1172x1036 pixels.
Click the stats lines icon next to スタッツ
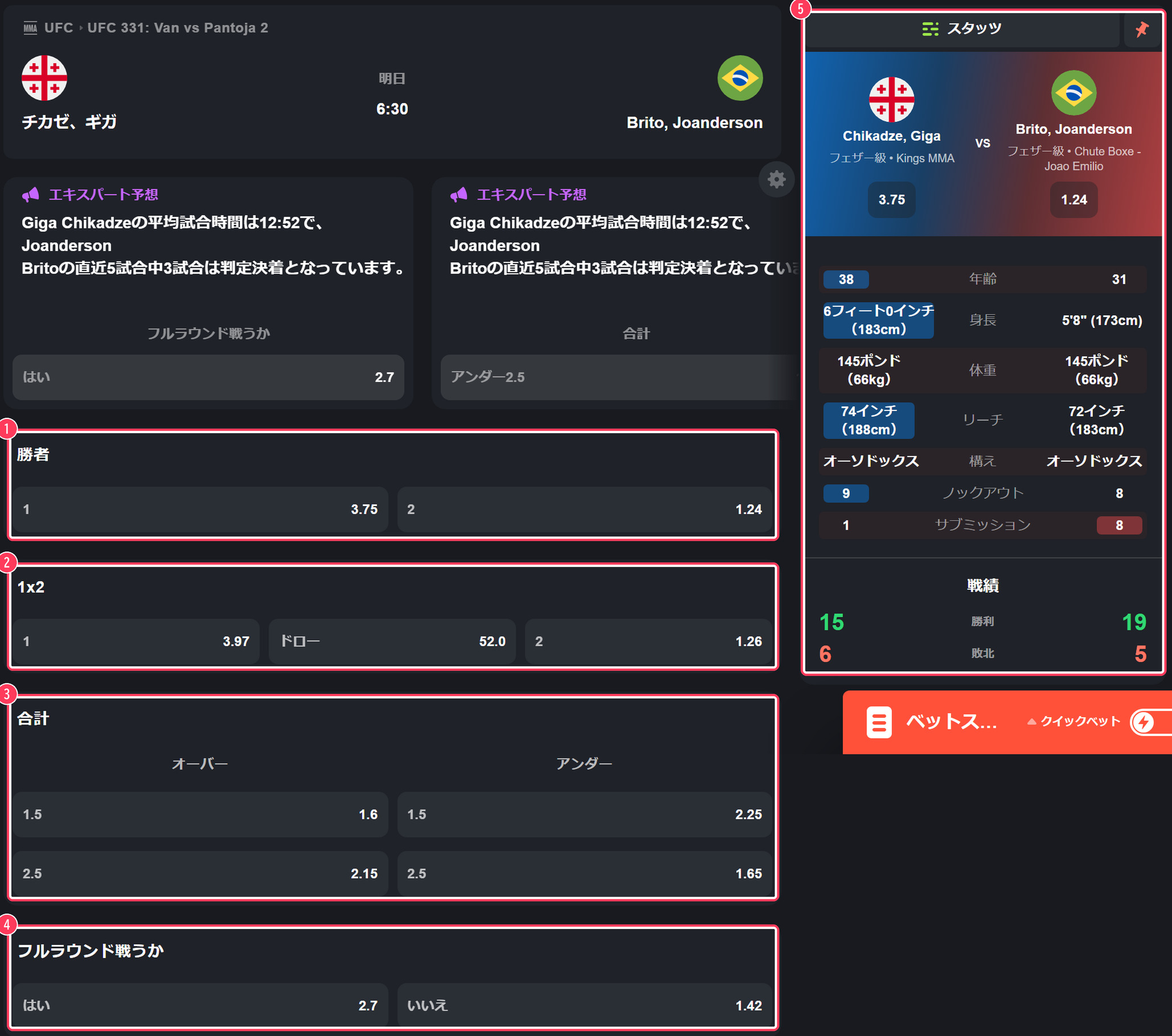point(930,28)
